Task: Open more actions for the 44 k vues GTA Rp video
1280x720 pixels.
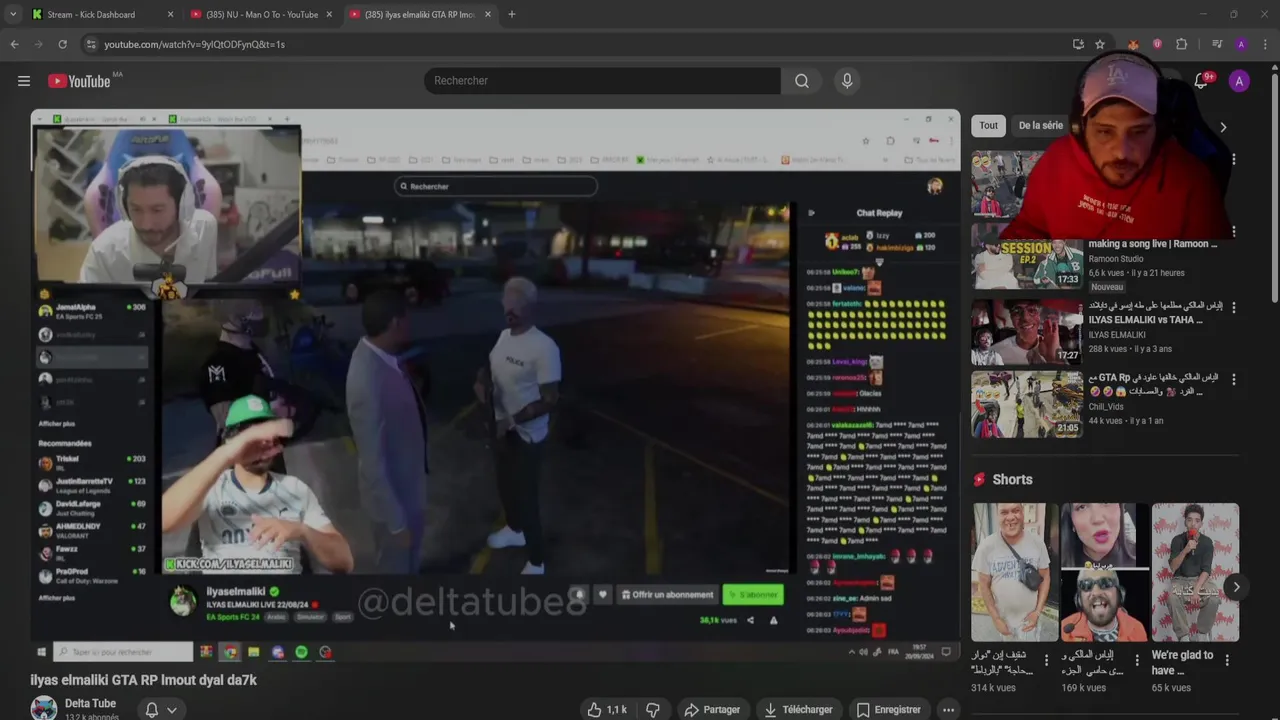Action: (x=1233, y=379)
